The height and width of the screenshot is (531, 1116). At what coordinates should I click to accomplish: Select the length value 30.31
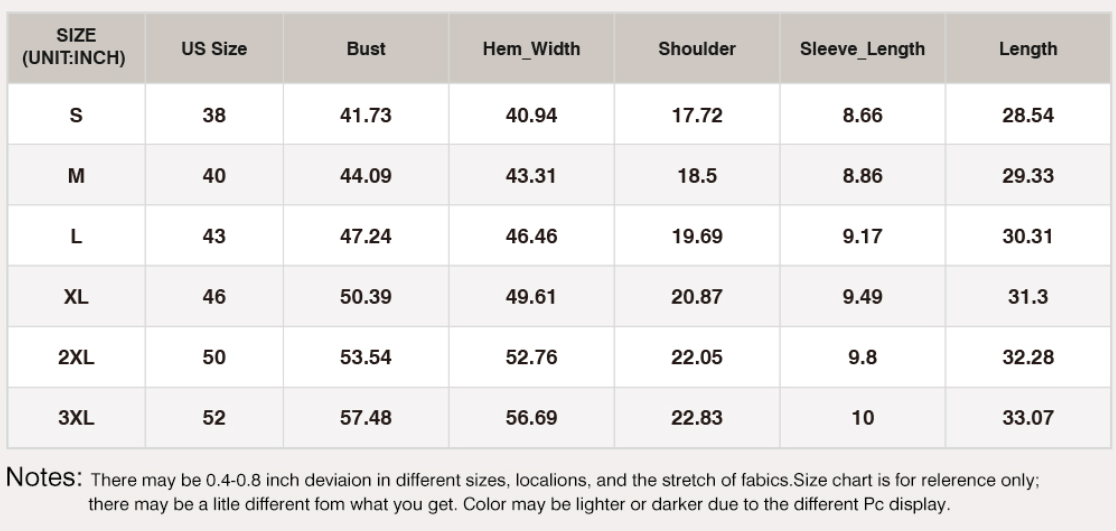click(x=1028, y=236)
